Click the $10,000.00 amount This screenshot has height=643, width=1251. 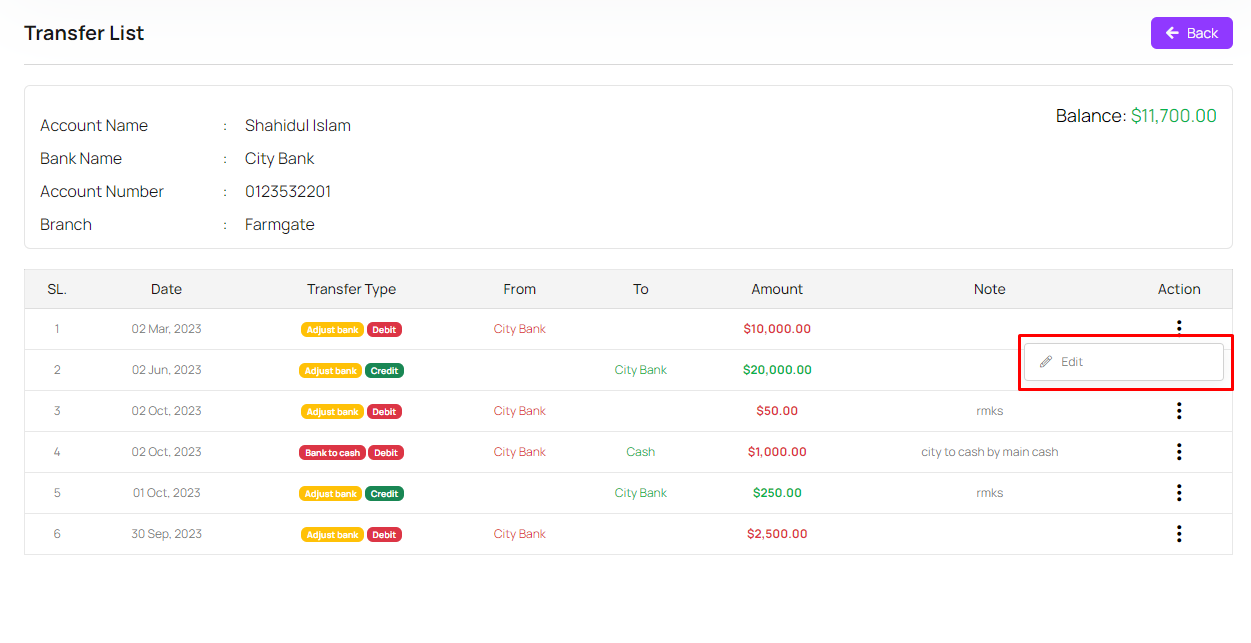777,329
